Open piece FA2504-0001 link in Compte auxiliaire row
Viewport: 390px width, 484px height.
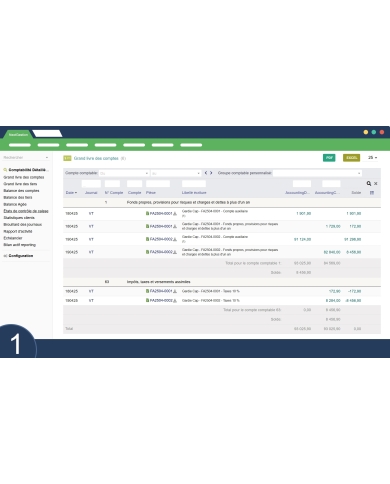click(x=161, y=213)
